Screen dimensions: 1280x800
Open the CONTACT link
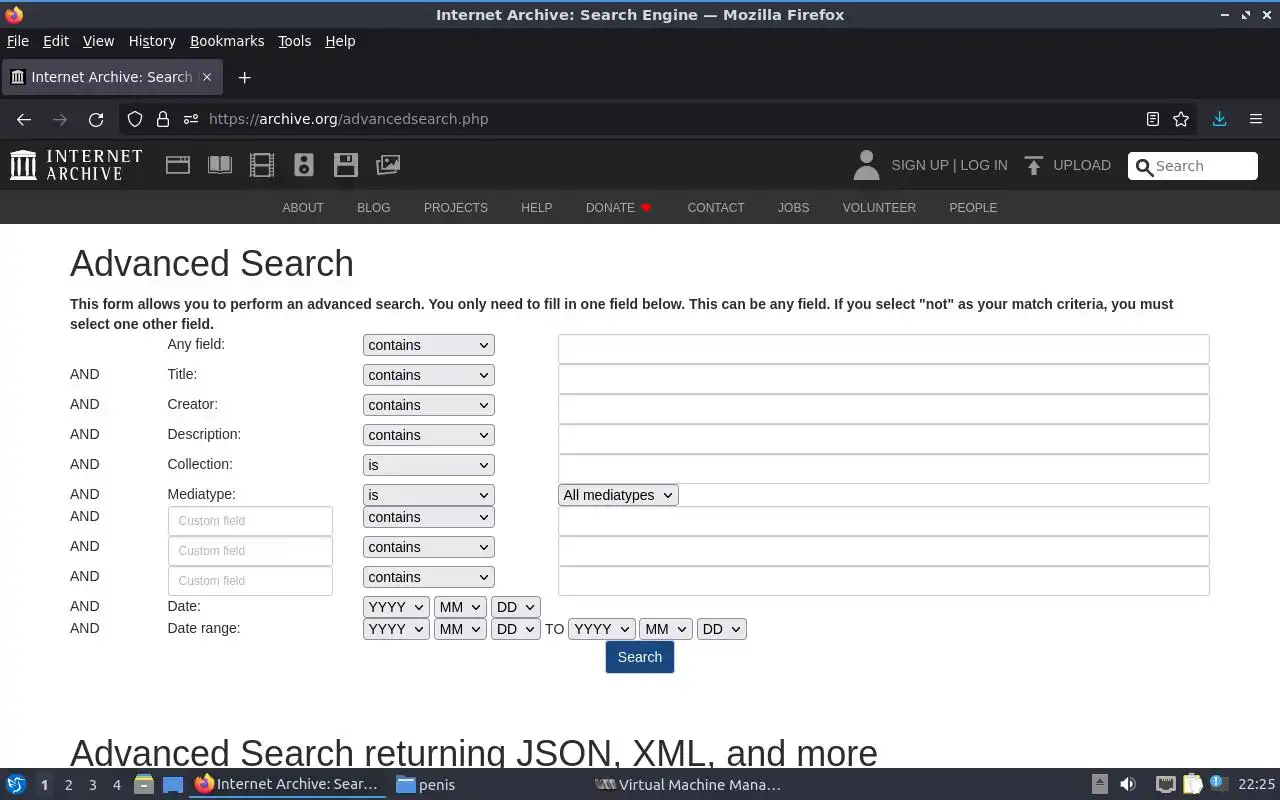click(716, 208)
